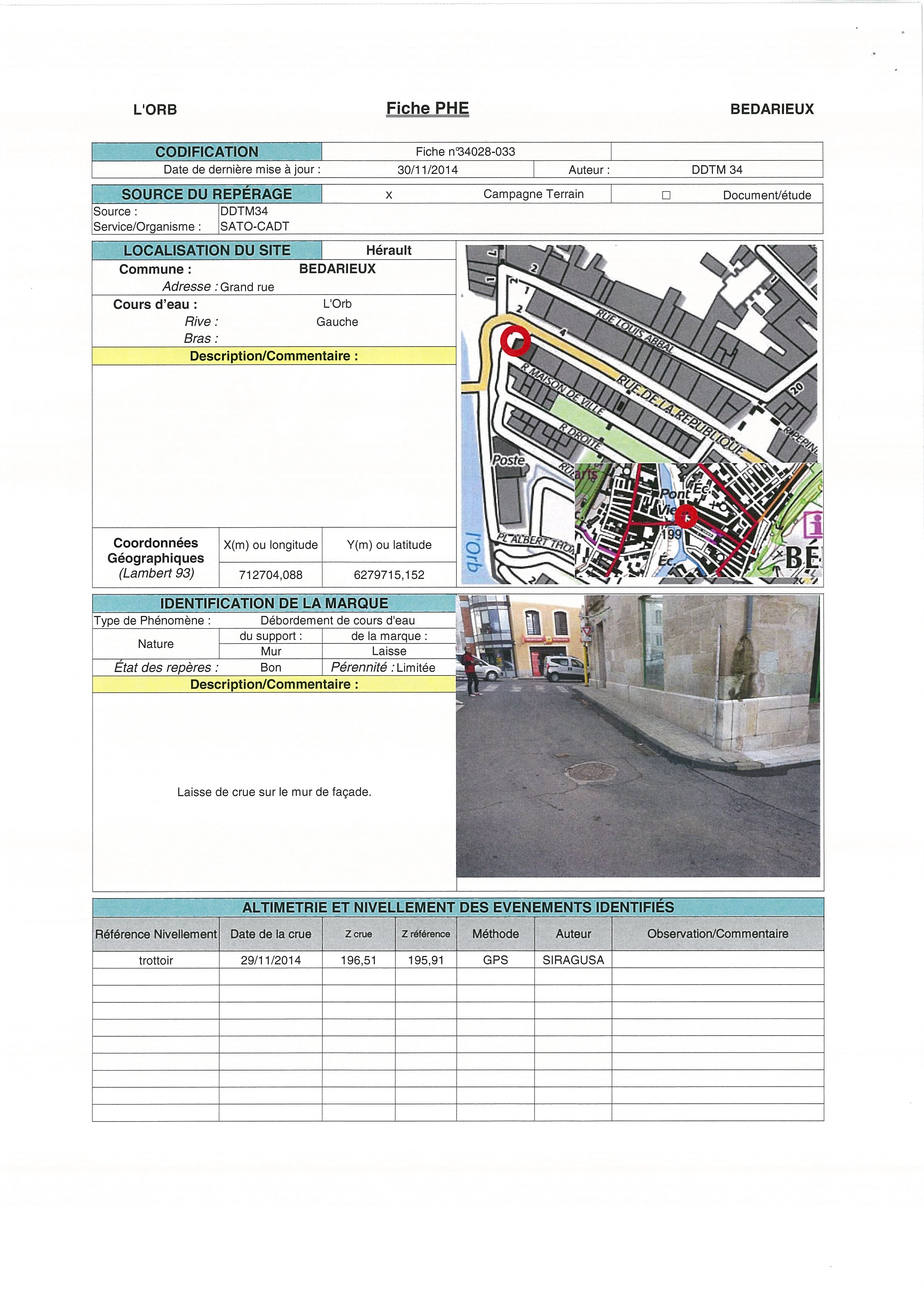The image size is (924, 1307).
Task: Click the IDENTIFICATION DE LA MARQUE header
Action: (x=274, y=603)
